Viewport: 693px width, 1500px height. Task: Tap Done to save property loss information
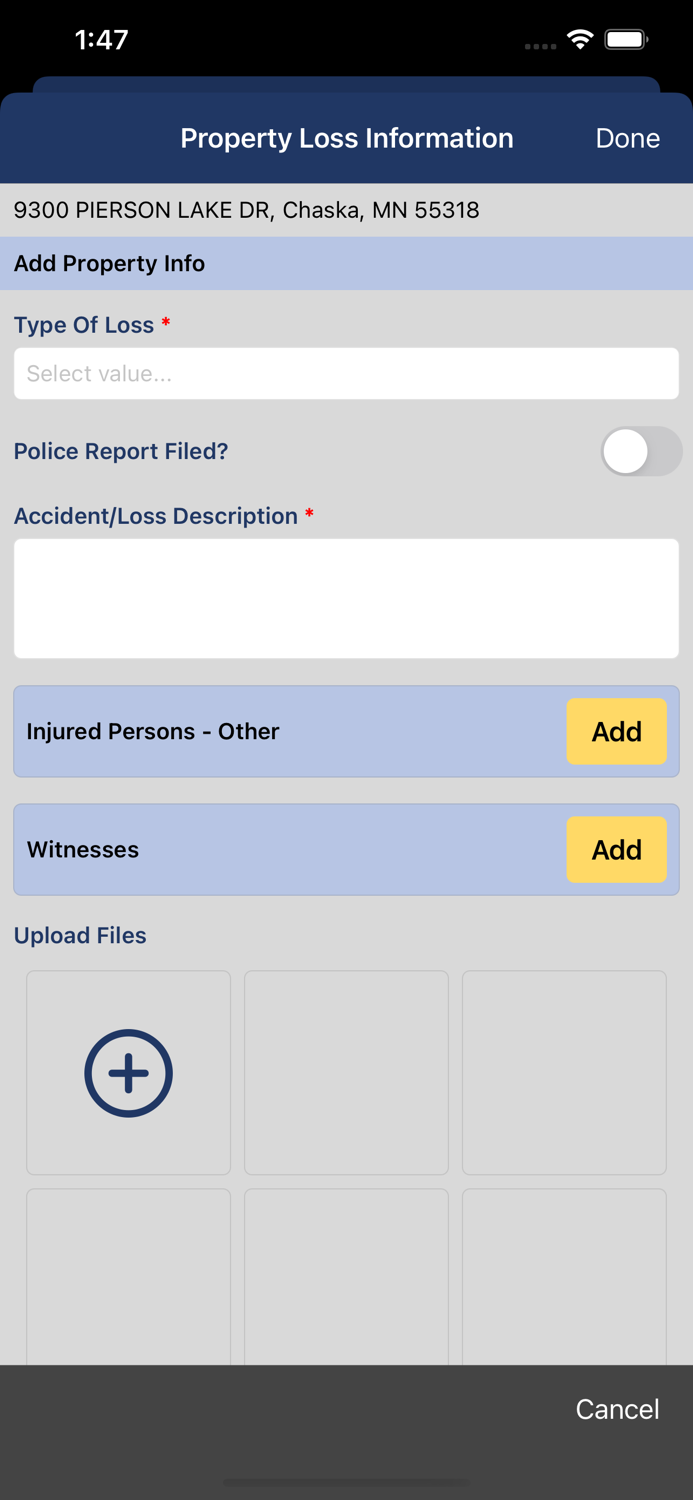pyautogui.click(x=627, y=138)
